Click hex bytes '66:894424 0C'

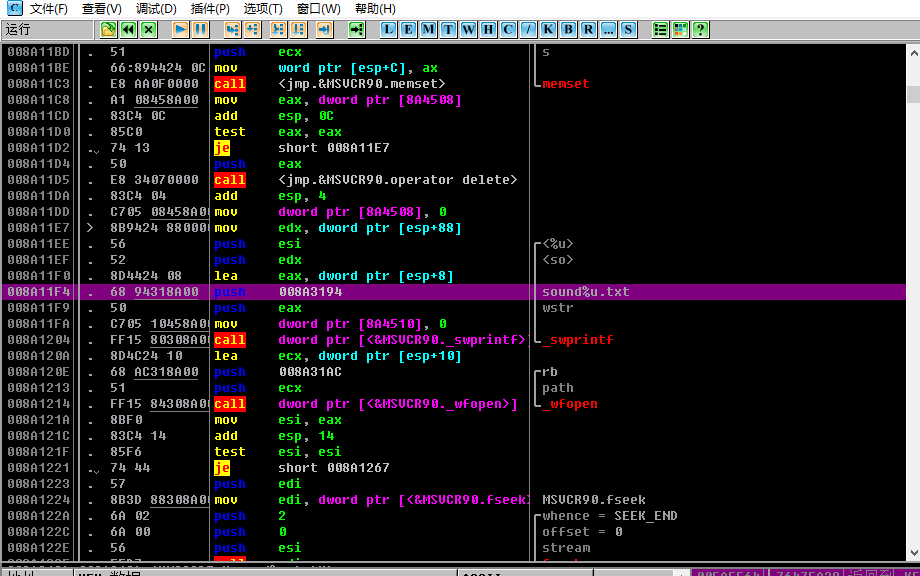(158, 68)
